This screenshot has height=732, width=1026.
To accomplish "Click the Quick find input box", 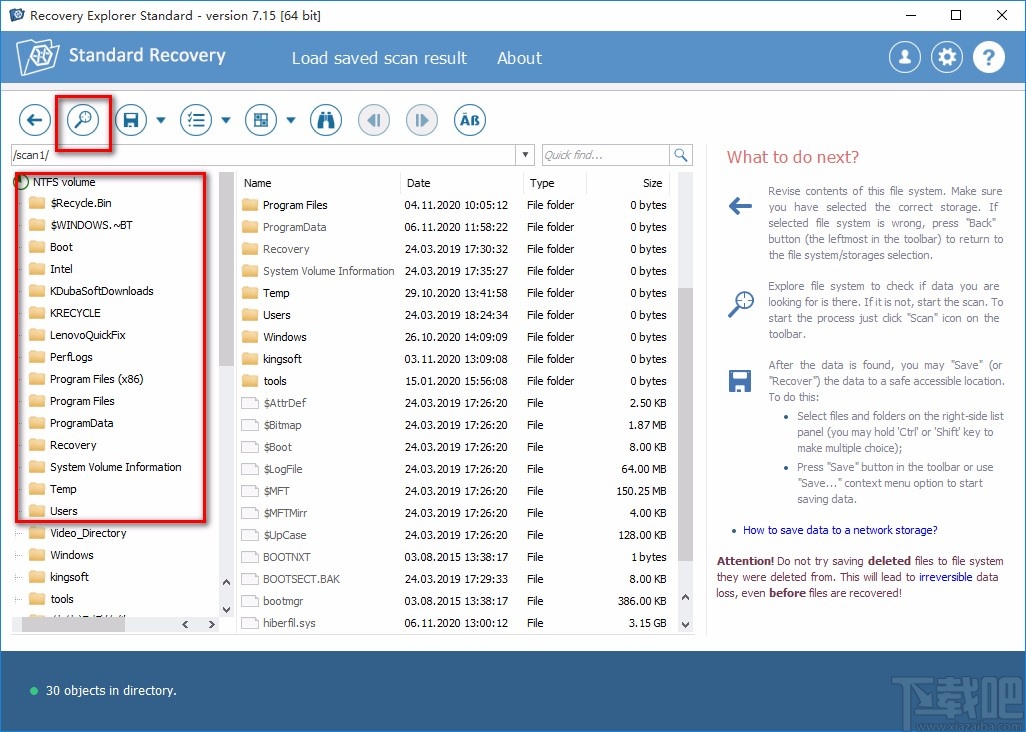I will (x=605, y=155).
